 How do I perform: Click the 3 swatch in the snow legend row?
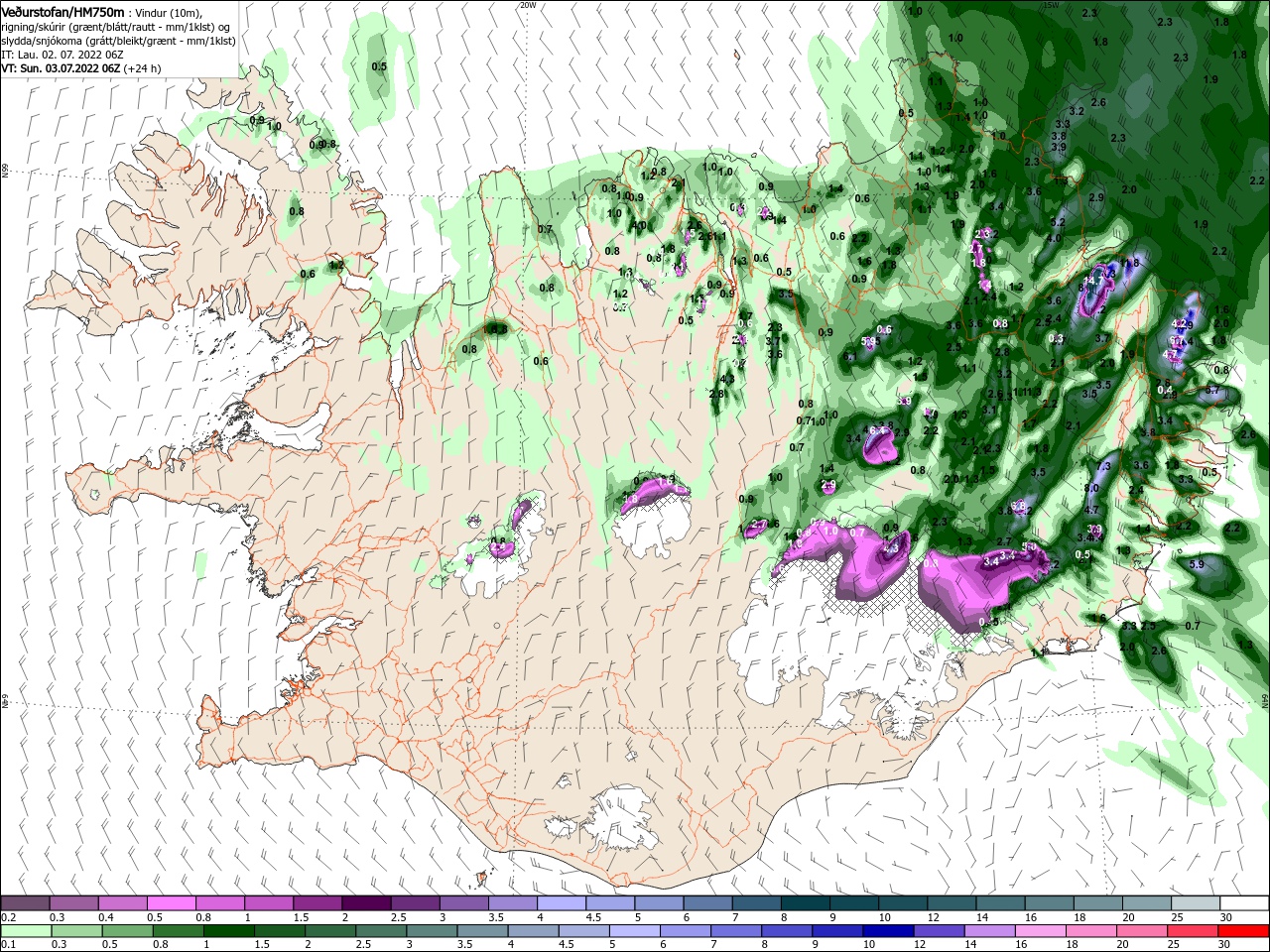(x=463, y=903)
